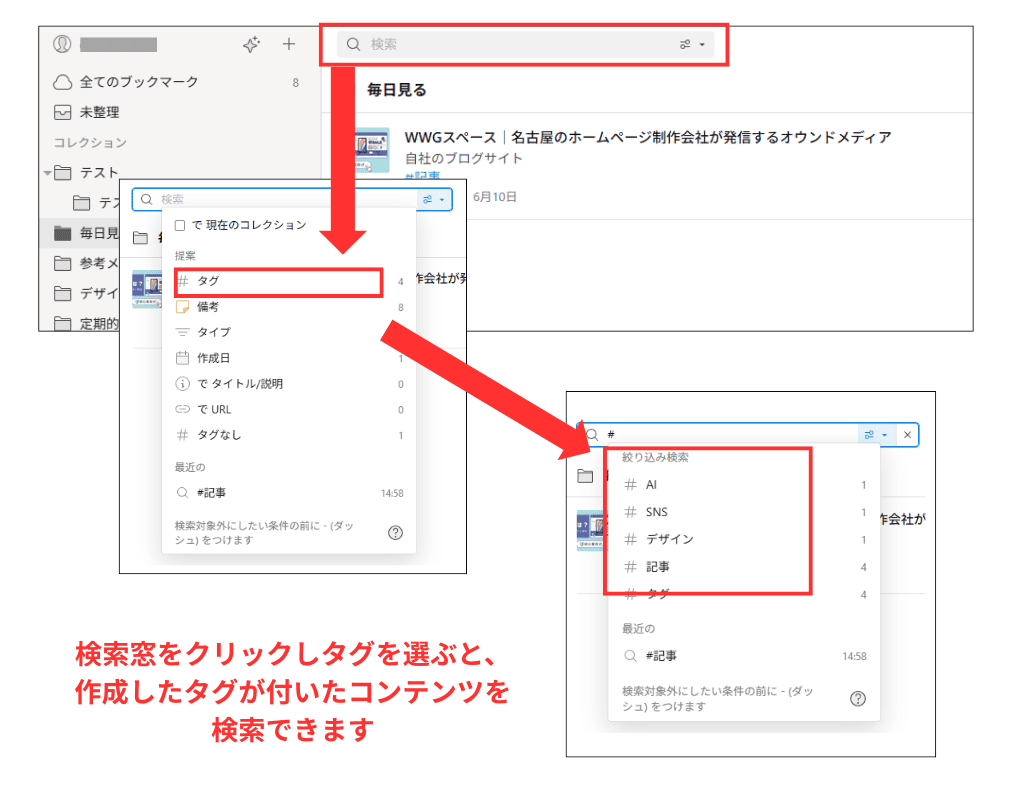Open search help via the question mark icon

pos(395,533)
